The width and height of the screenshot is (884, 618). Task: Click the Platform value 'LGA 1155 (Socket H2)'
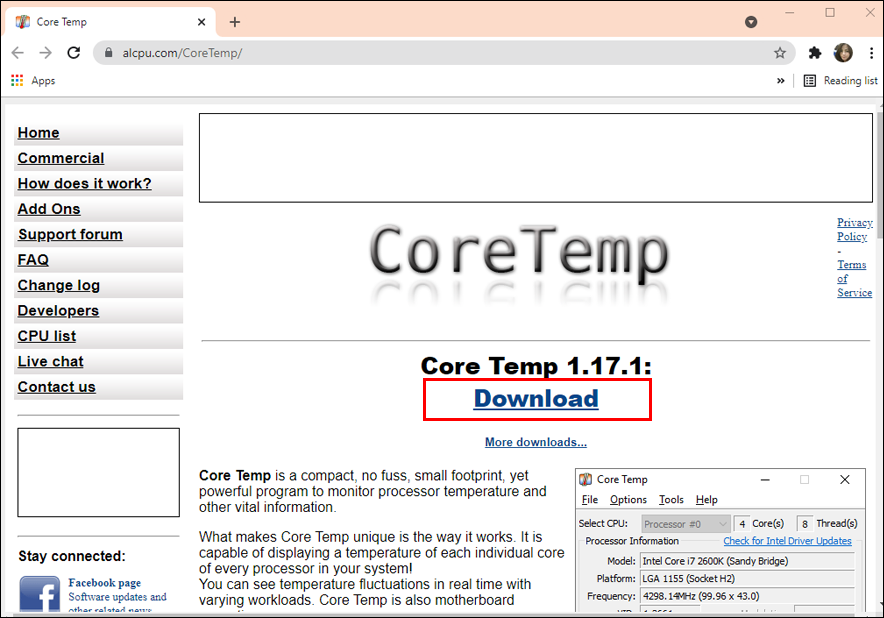[x=748, y=579]
